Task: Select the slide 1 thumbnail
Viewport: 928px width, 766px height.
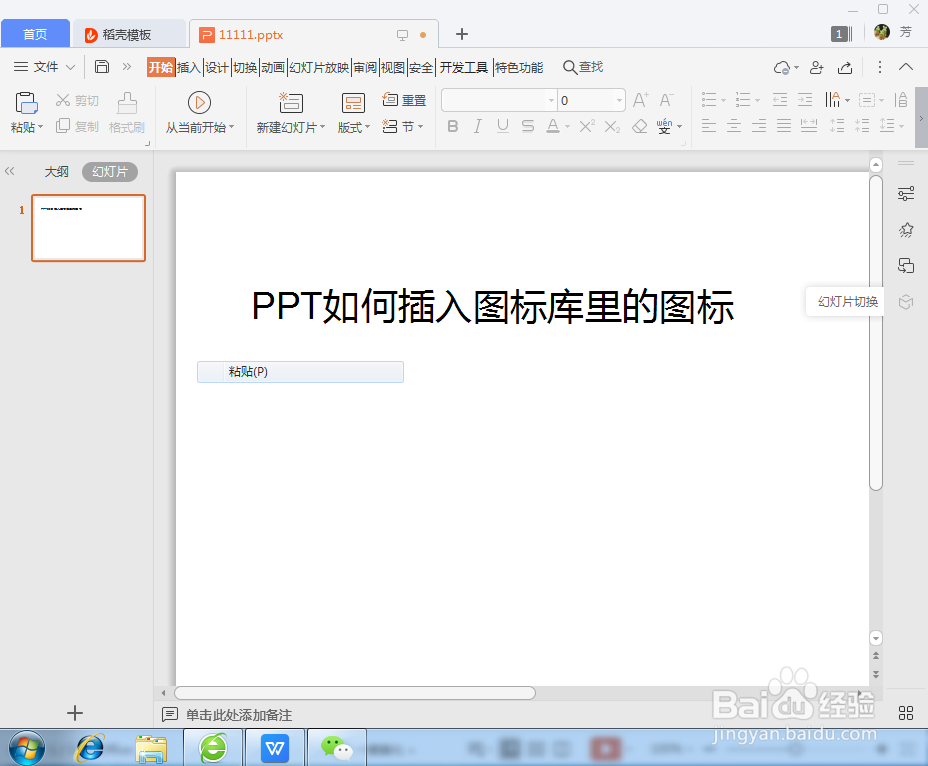Action: click(x=88, y=228)
